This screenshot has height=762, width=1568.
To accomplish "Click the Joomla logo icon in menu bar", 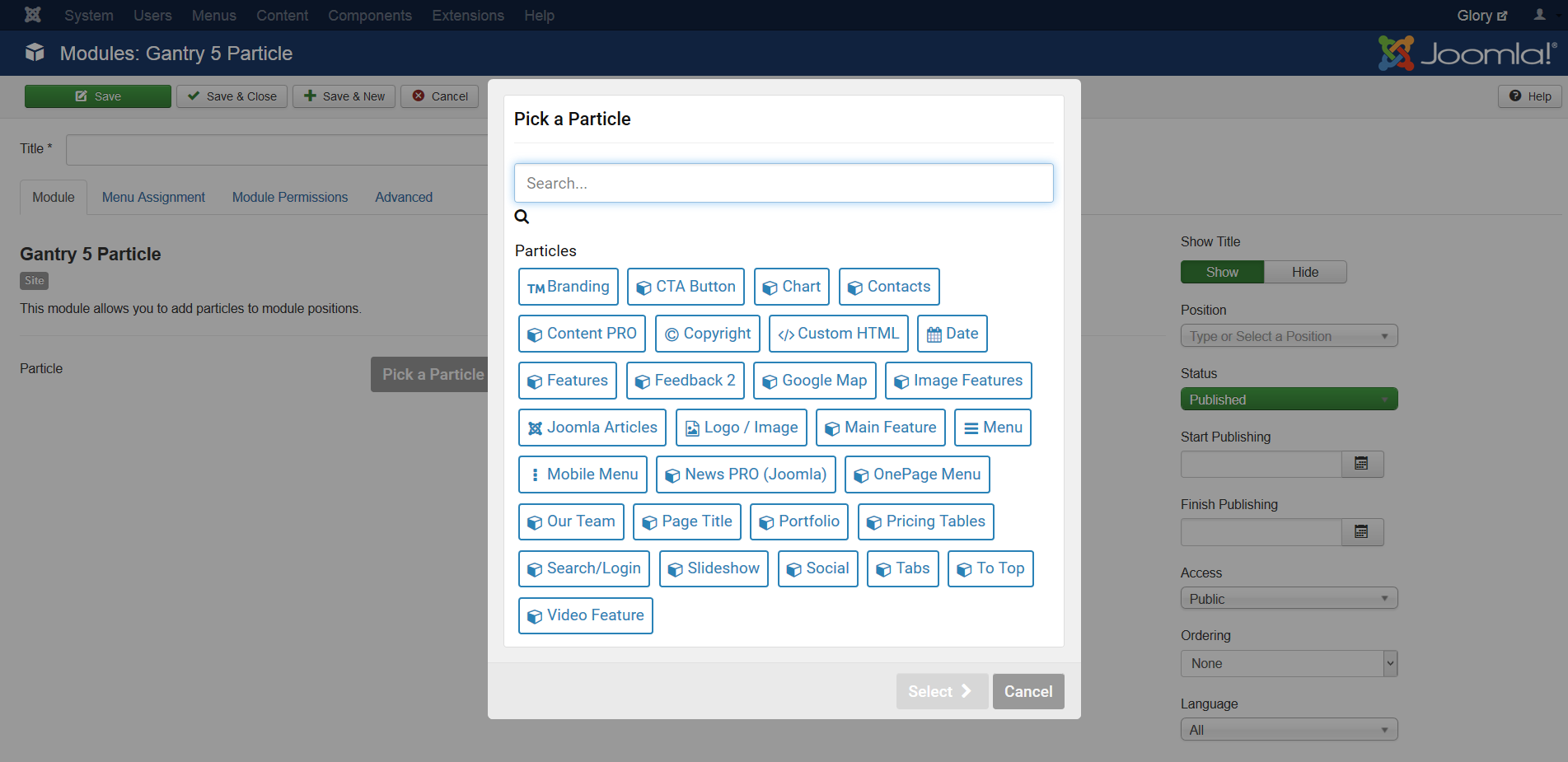I will pos(33,15).
